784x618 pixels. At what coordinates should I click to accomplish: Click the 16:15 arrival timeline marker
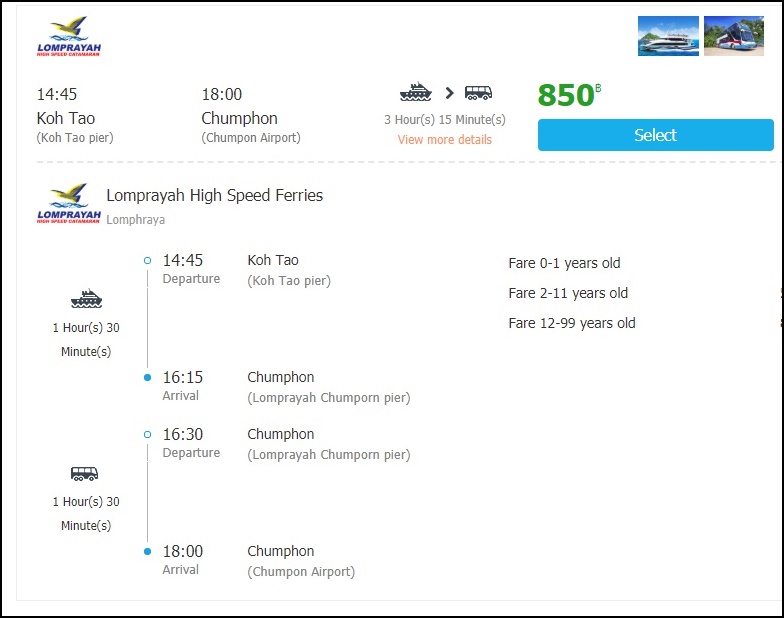pyautogui.click(x=147, y=377)
